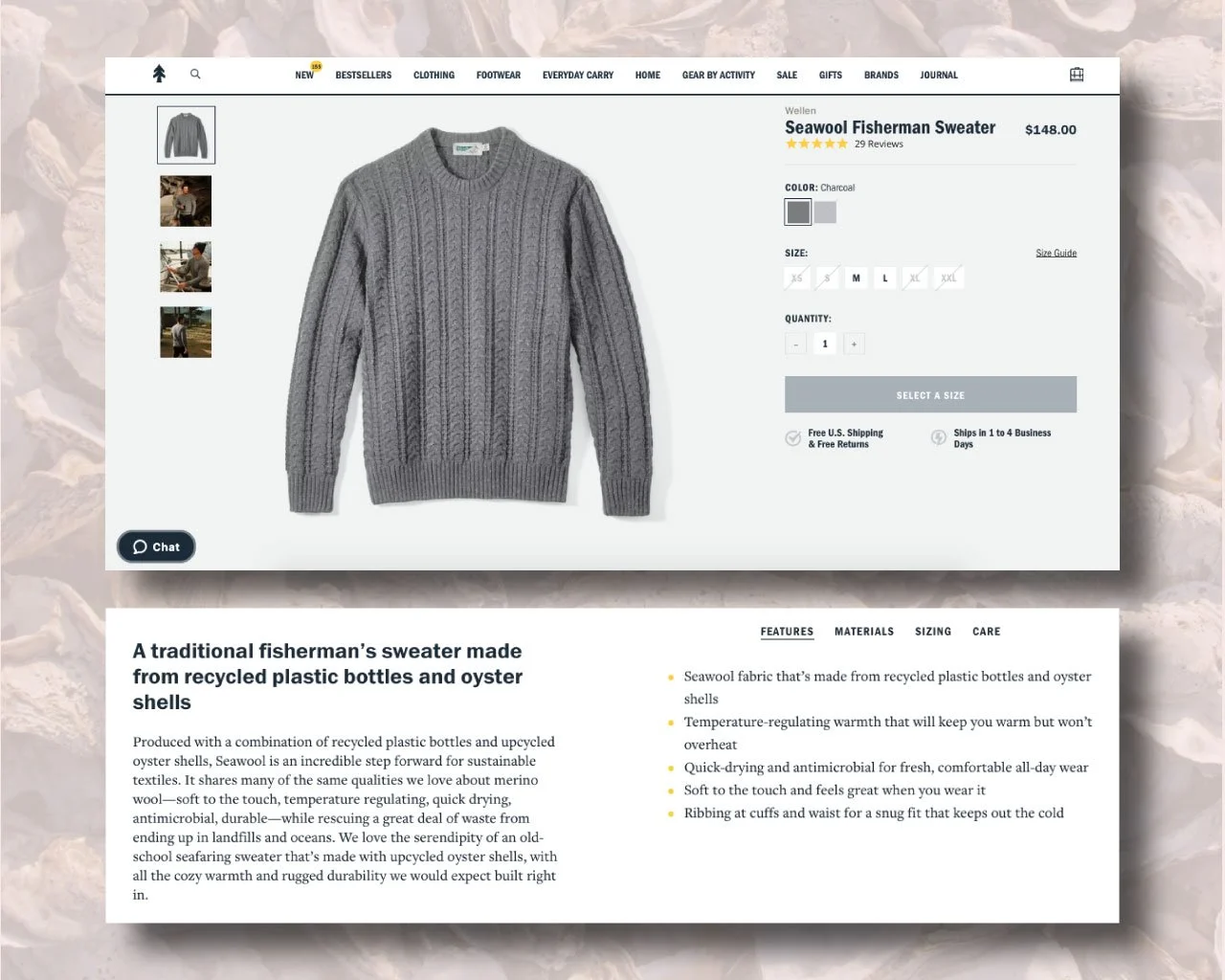Click the free shipping checkmark icon
The width and height of the screenshot is (1225, 980).
pyautogui.click(x=792, y=438)
